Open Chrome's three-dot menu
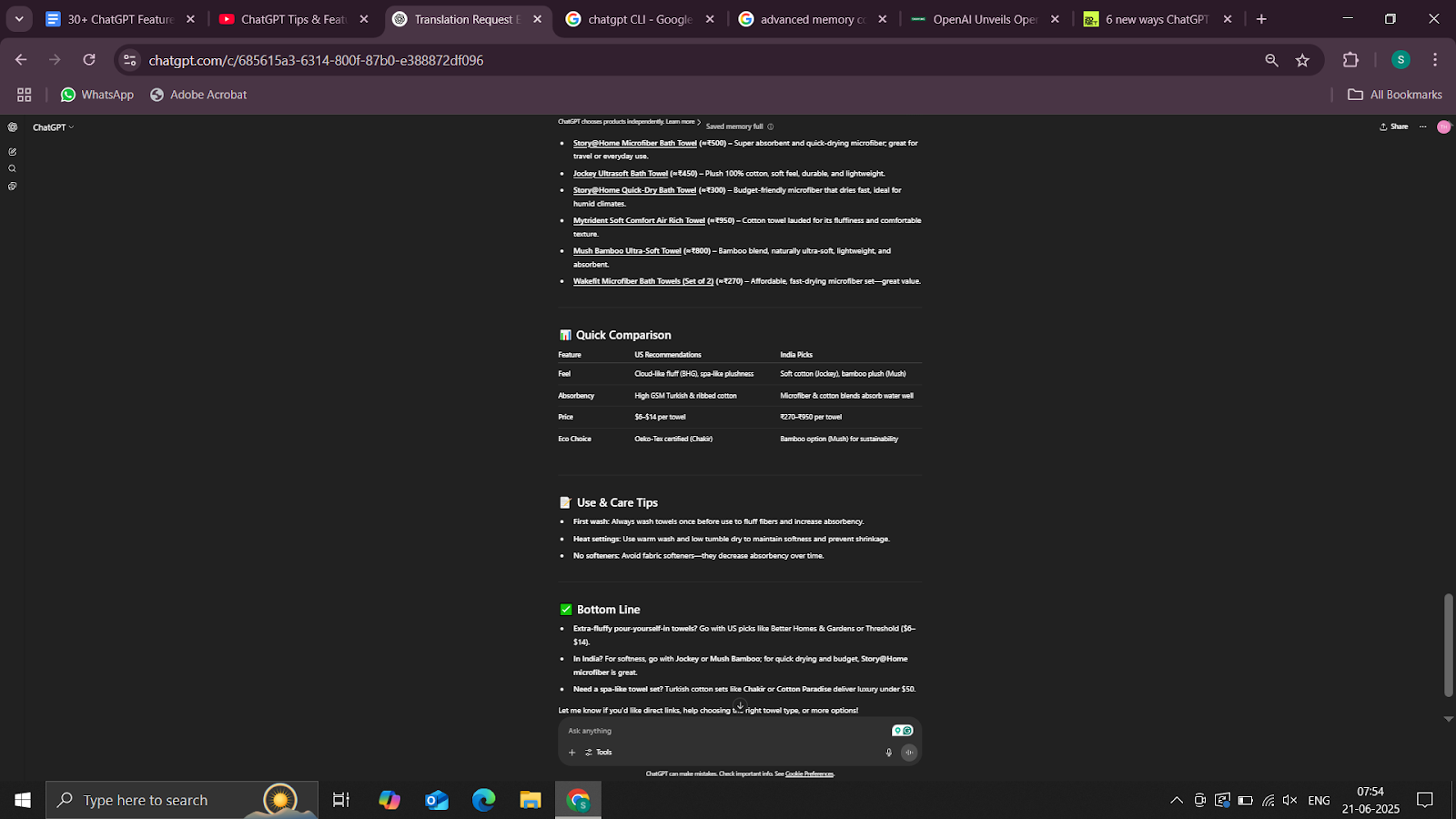The image size is (1456, 819). point(1435,60)
